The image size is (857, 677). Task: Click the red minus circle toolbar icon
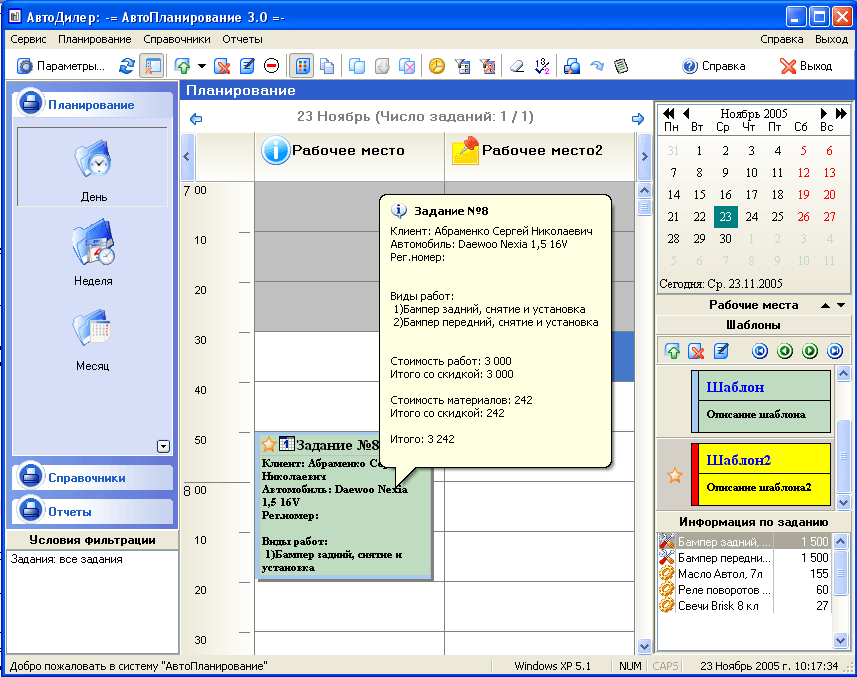pos(271,67)
